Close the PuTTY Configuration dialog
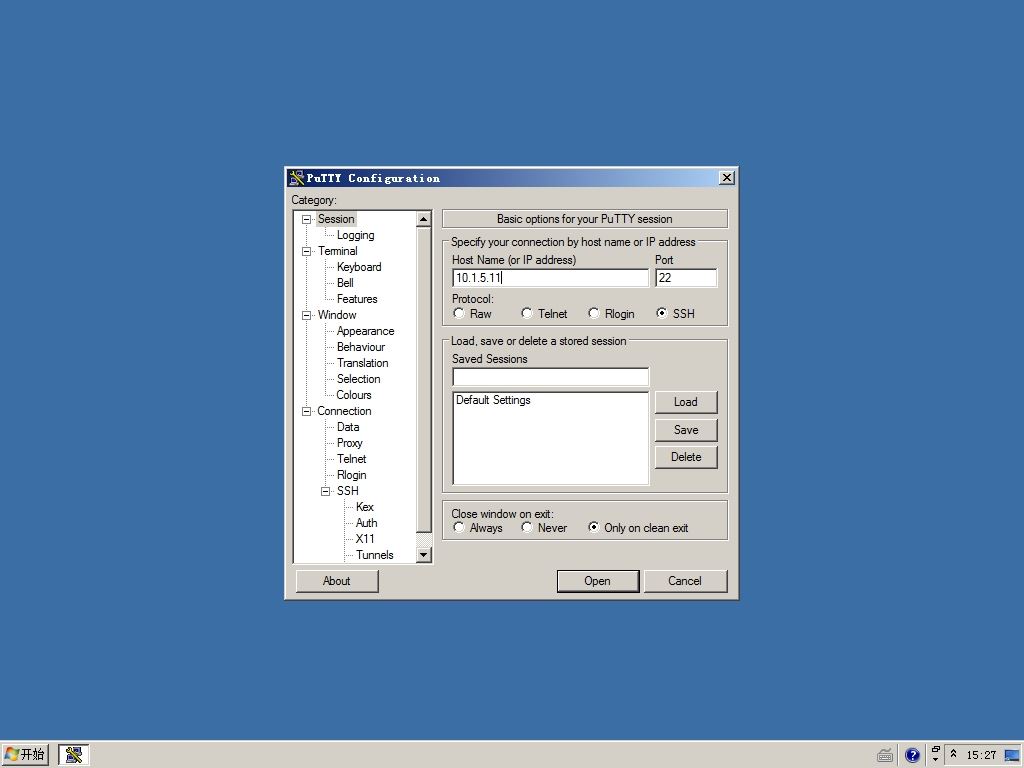The width and height of the screenshot is (1024, 768). coord(726,178)
